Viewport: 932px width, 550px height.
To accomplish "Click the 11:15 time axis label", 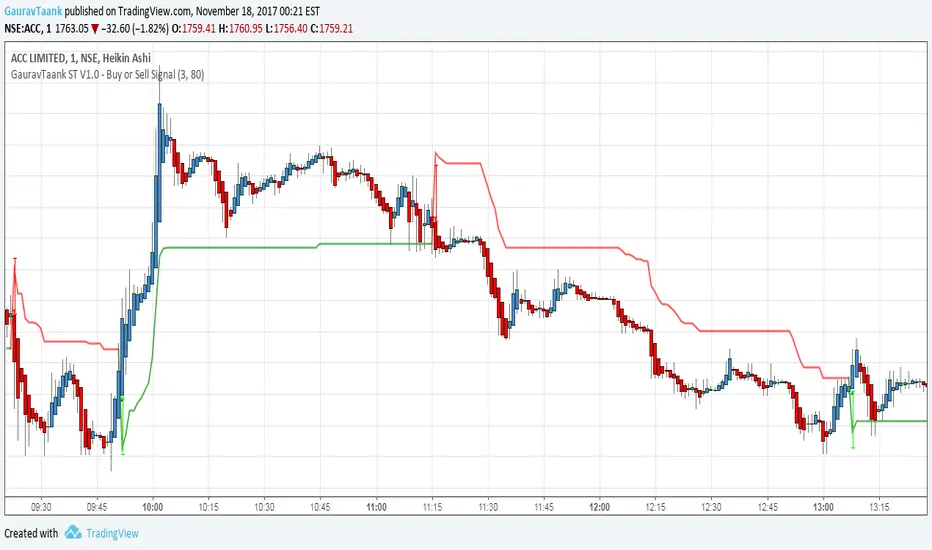I will click(x=432, y=507).
